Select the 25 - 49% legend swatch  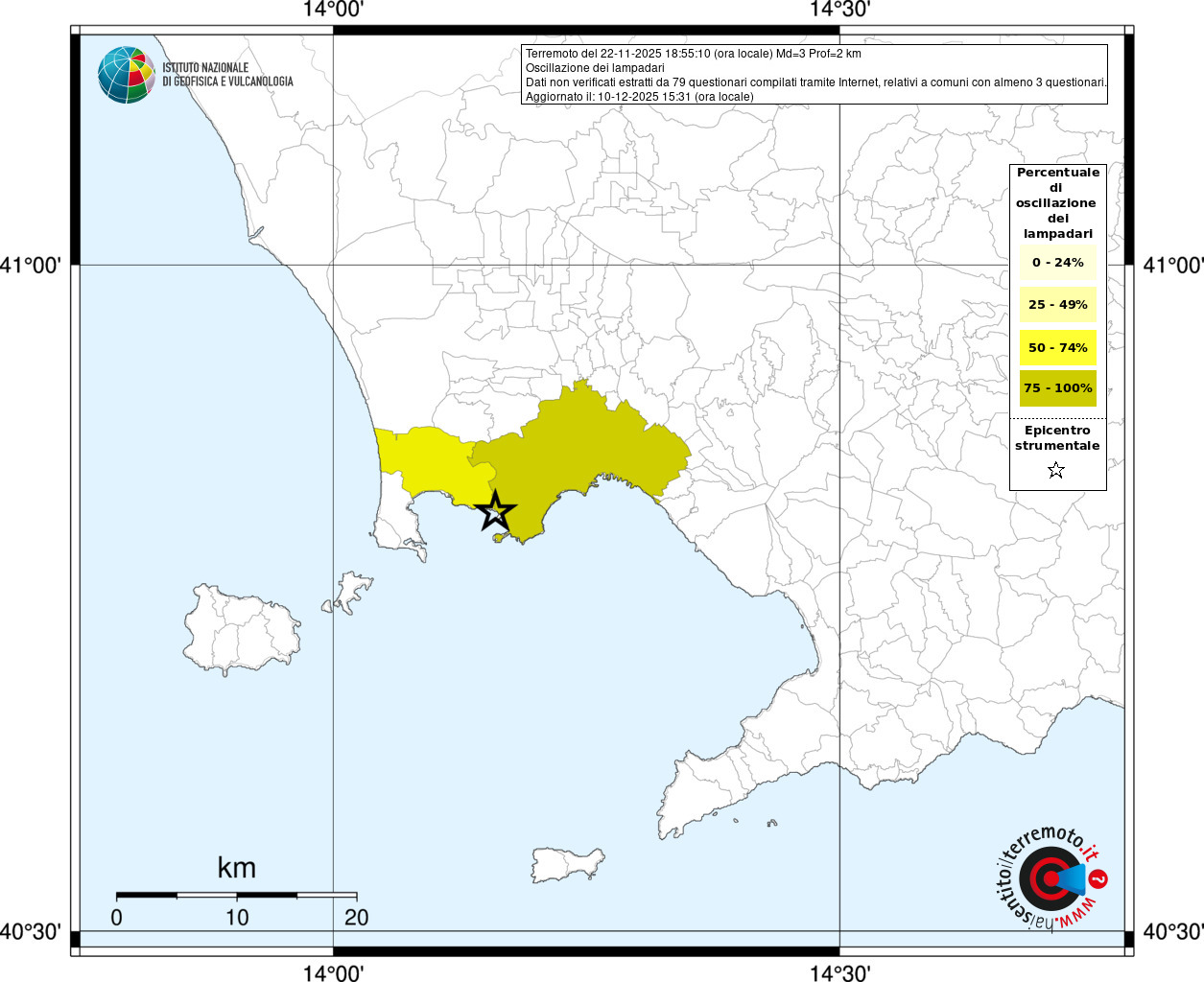[x=1057, y=304]
